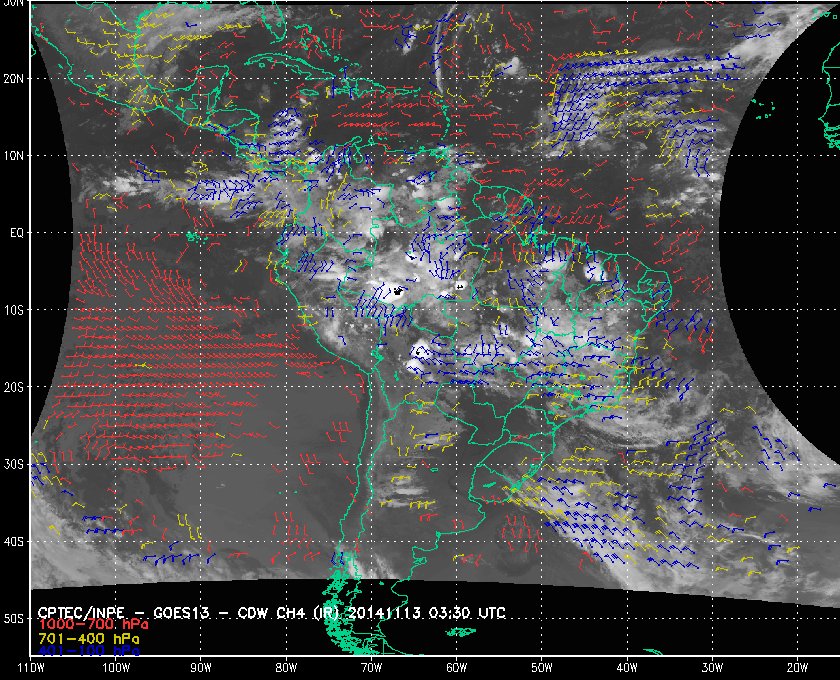840x680 pixels.
Task: Click the 40S latitude label
Action: (x=15, y=541)
